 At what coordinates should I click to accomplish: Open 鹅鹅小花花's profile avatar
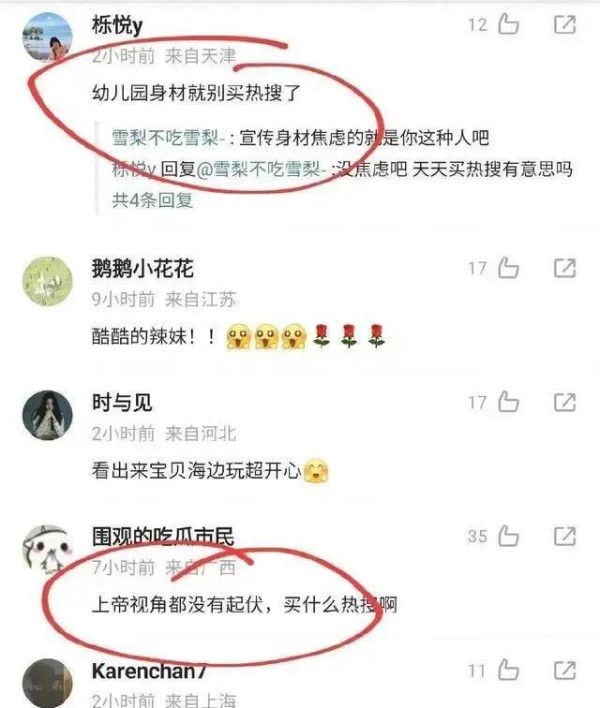click(x=47, y=281)
